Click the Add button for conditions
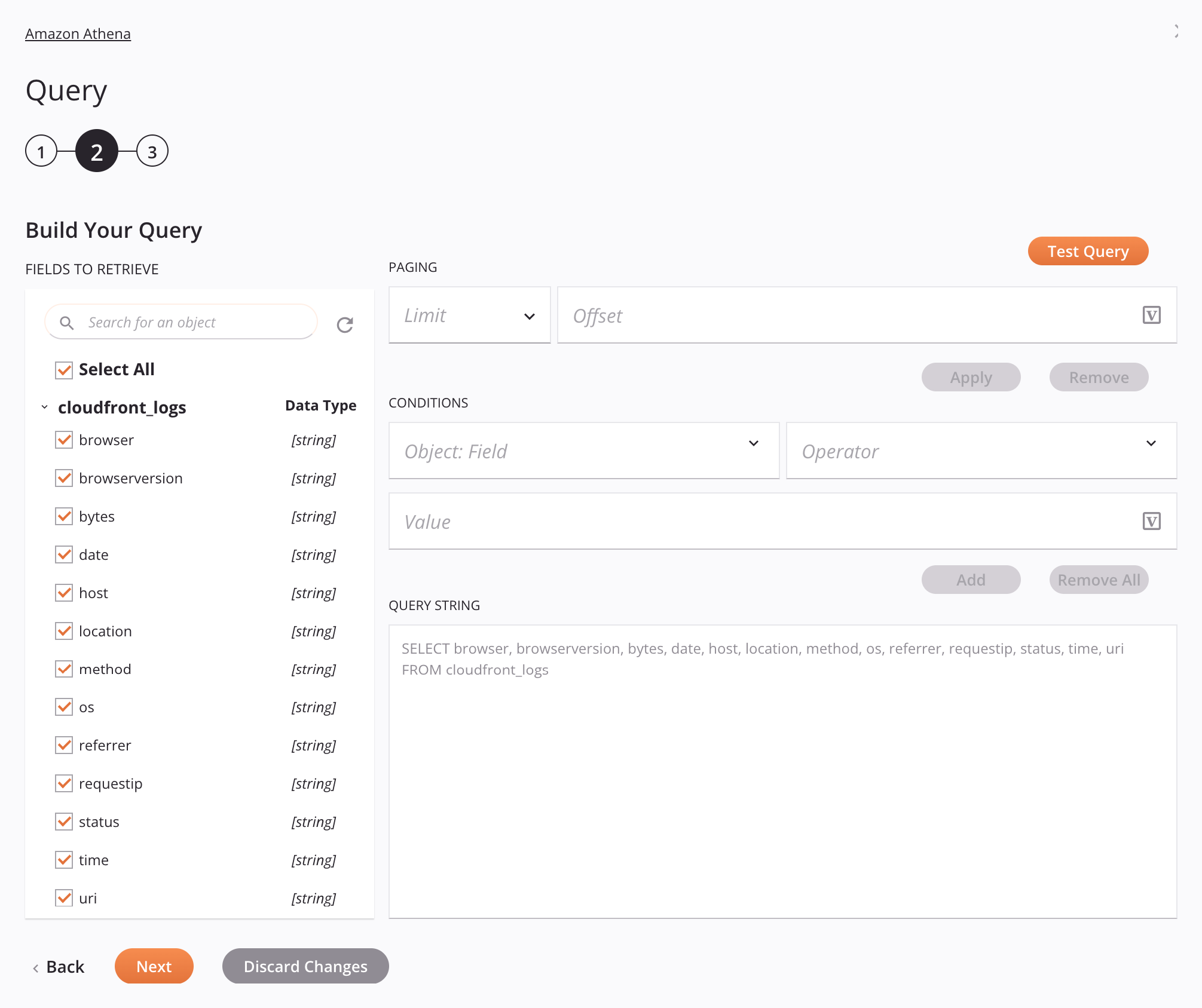This screenshot has height=1008, width=1202. pyautogui.click(x=970, y=579)
